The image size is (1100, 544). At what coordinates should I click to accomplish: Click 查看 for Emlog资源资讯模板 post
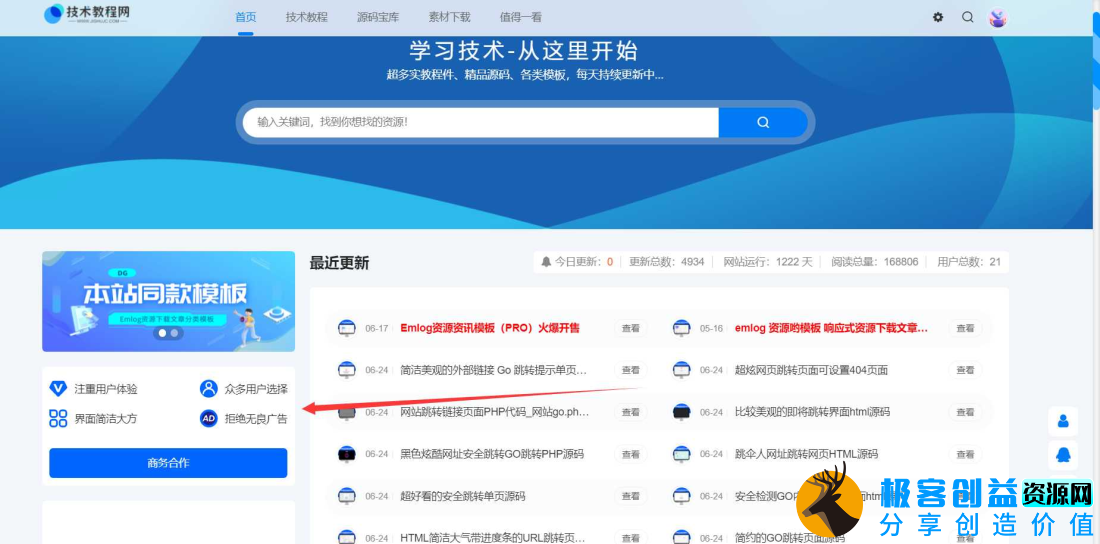[x=631, y=328]
